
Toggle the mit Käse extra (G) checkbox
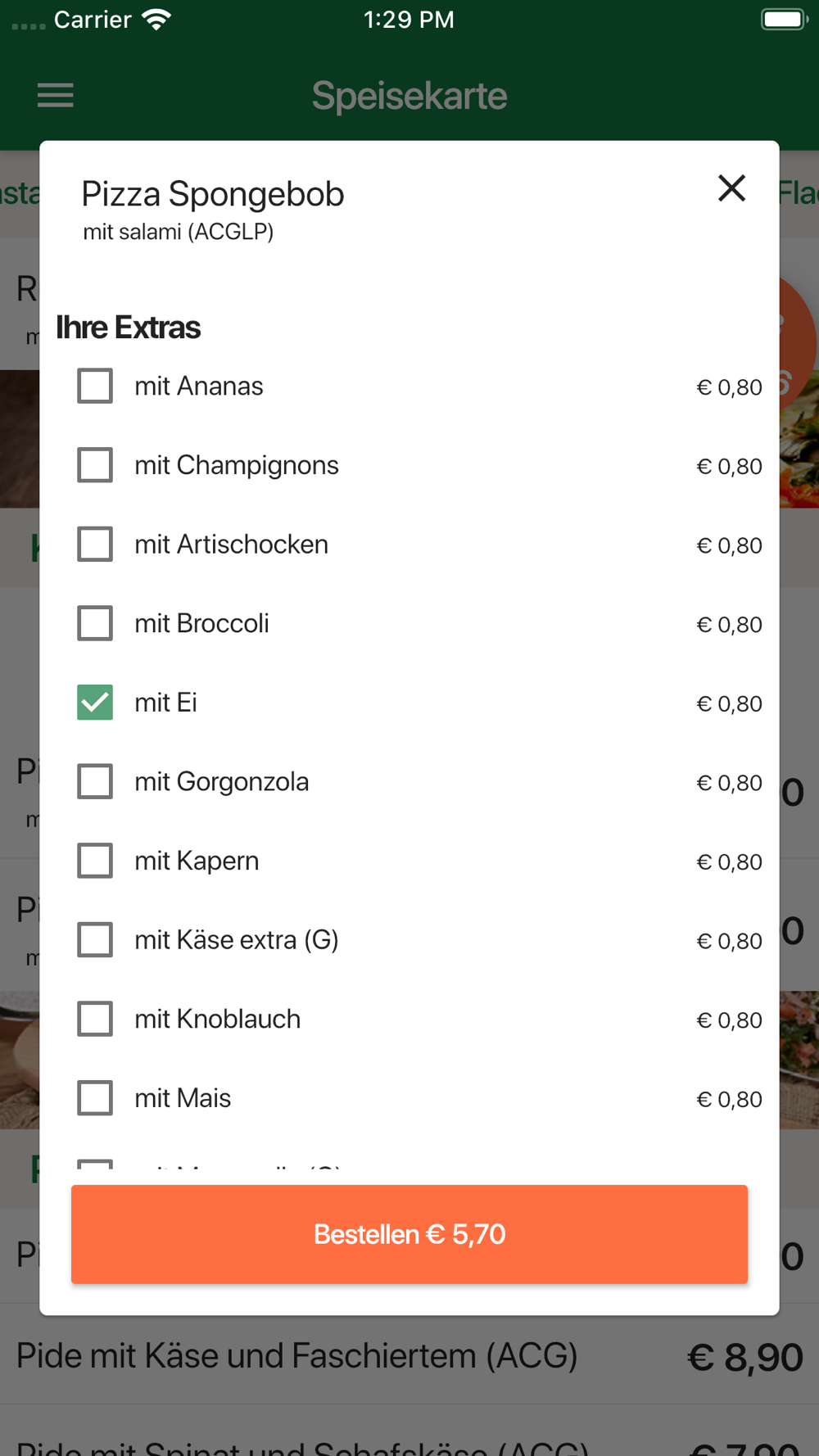(95, 940)
